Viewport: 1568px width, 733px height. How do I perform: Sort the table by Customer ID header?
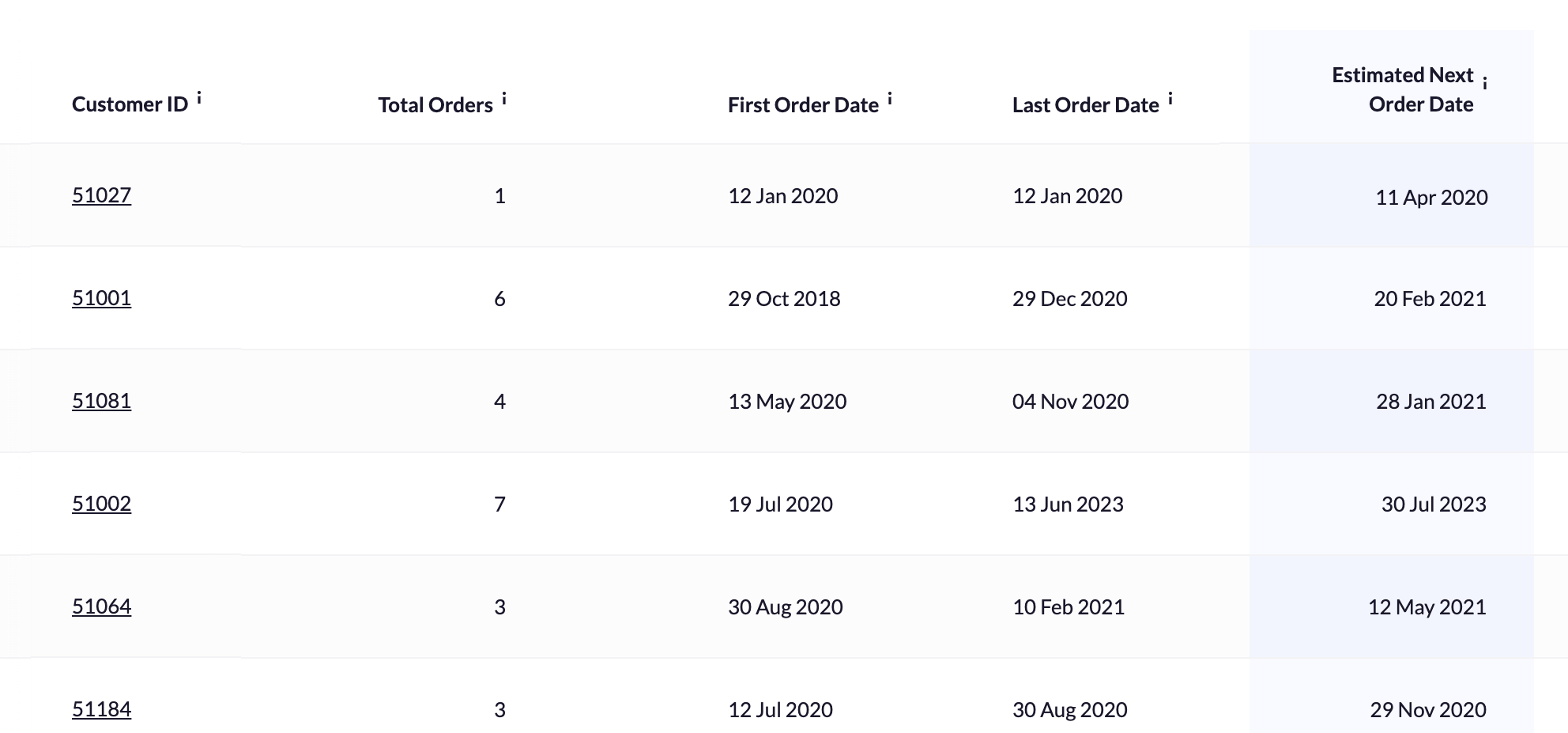click(x=130, y=104)
